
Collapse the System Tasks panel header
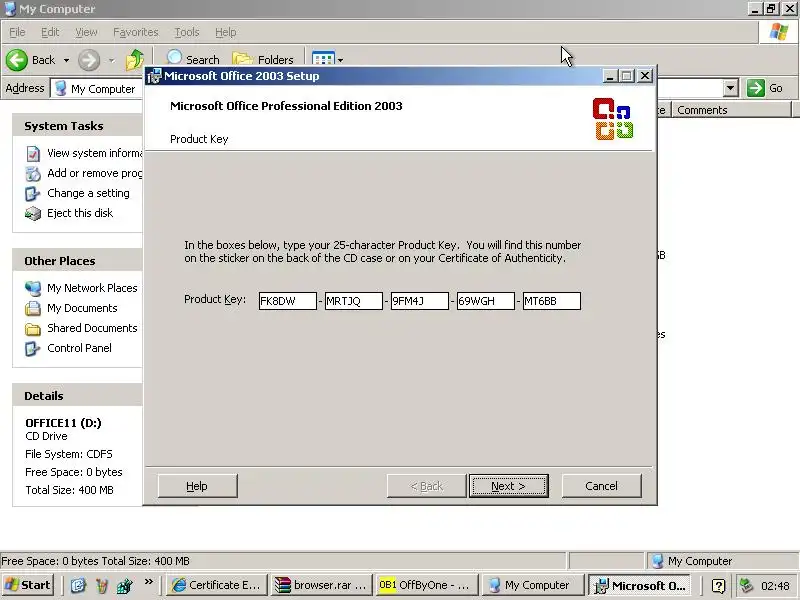click(78, 126)
